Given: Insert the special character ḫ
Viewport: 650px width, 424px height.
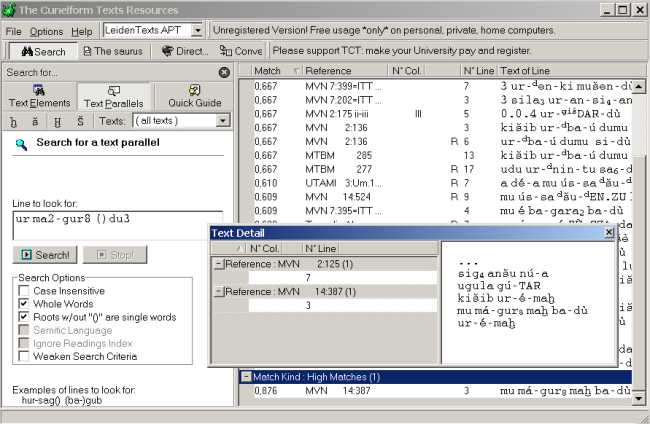Looking at the screenshot, I should coord(14,121).
